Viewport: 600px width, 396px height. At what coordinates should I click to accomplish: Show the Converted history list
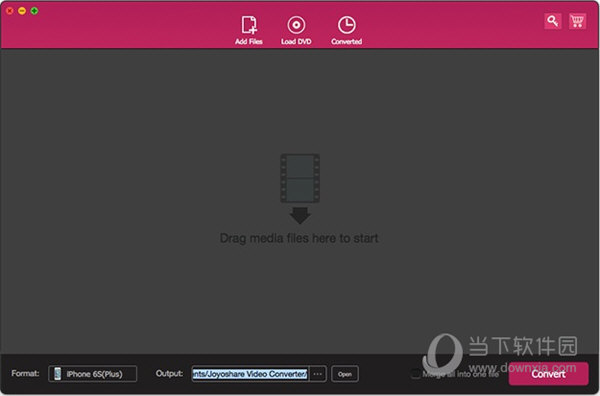347,30
